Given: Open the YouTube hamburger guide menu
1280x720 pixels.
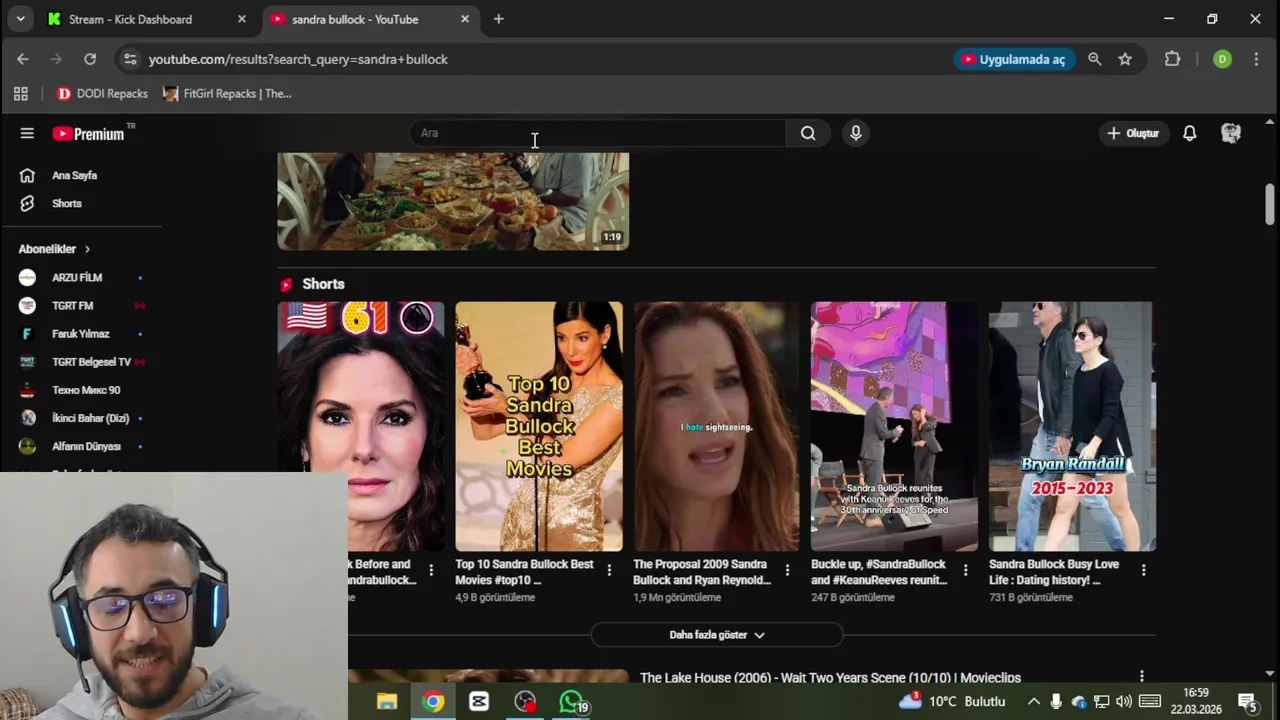Looking at the screenshot, I should [27, 133].
